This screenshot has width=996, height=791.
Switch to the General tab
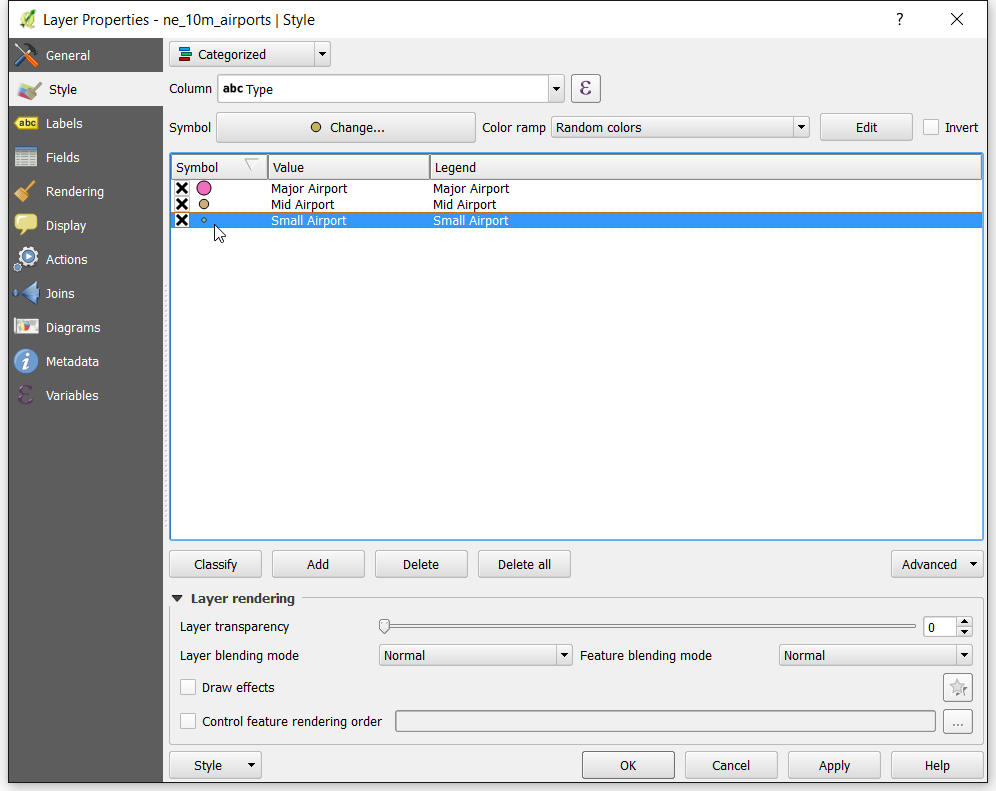[86, 55]
